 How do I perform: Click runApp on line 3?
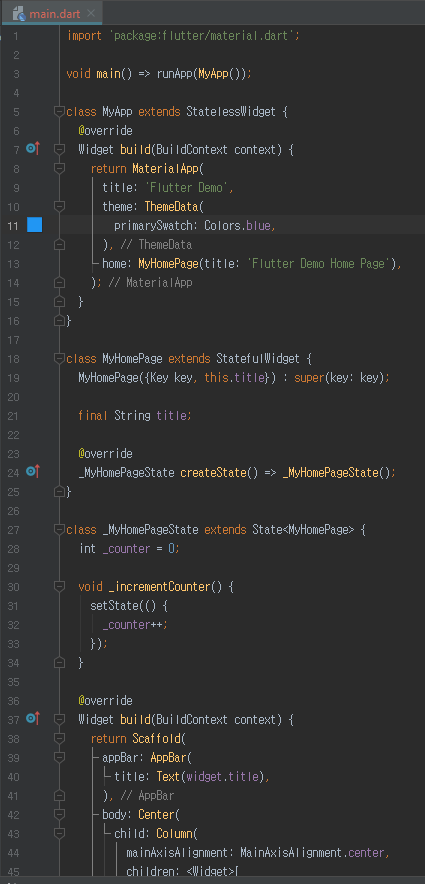175,74
